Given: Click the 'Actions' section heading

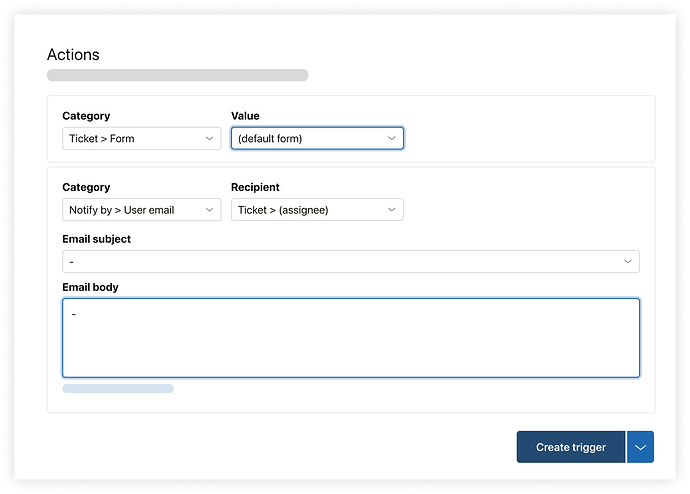Looking at the screenshot, I should pyautogui.click(x=73, y=55).
